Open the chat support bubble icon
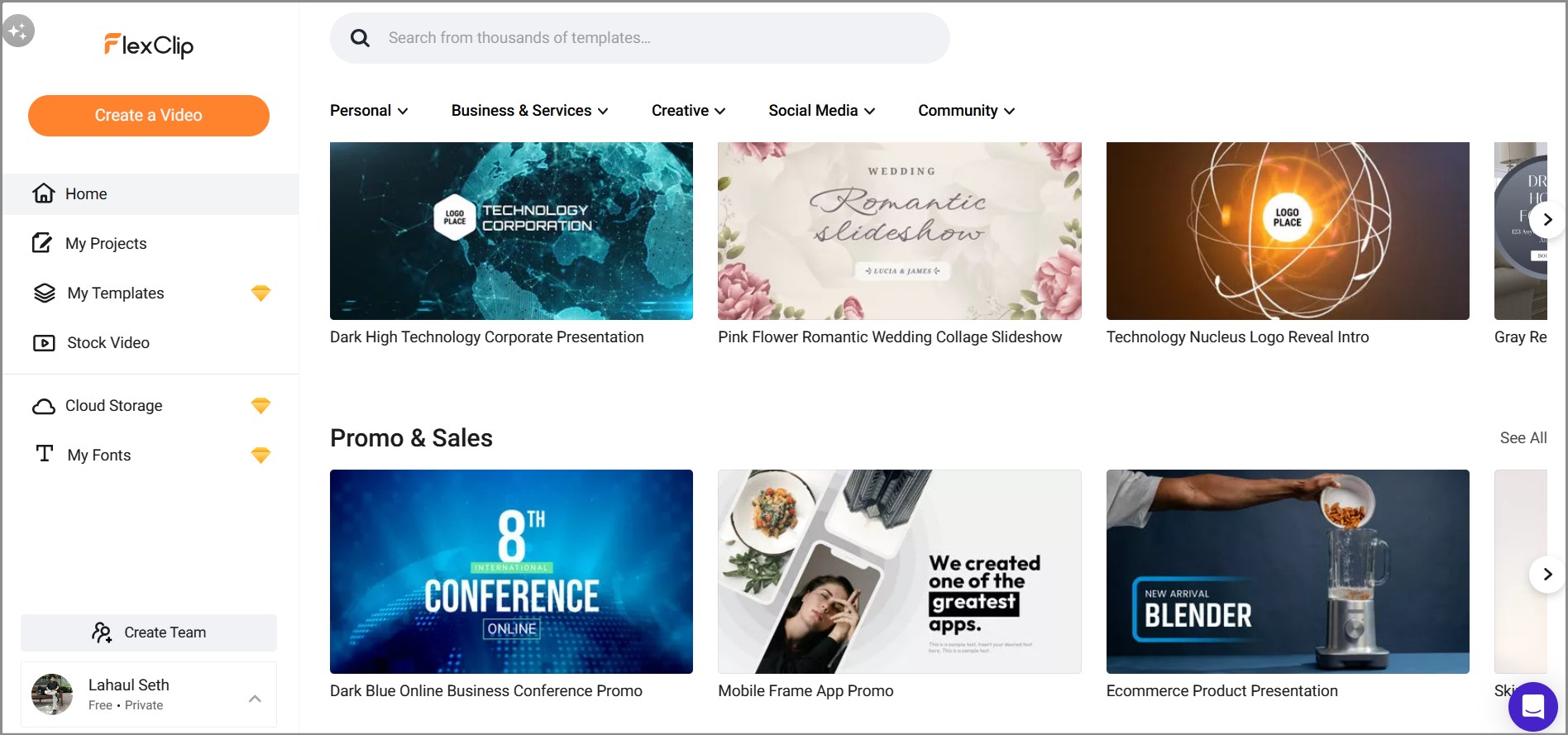Viewport: 1568px width, 735px height. (1532, 707)
